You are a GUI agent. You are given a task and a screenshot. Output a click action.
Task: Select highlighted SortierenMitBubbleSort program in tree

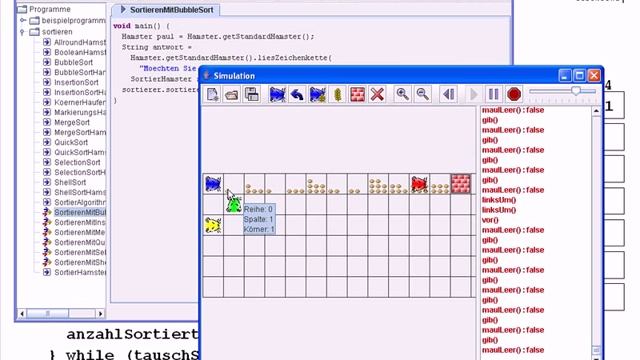click(x=74, y=212)
